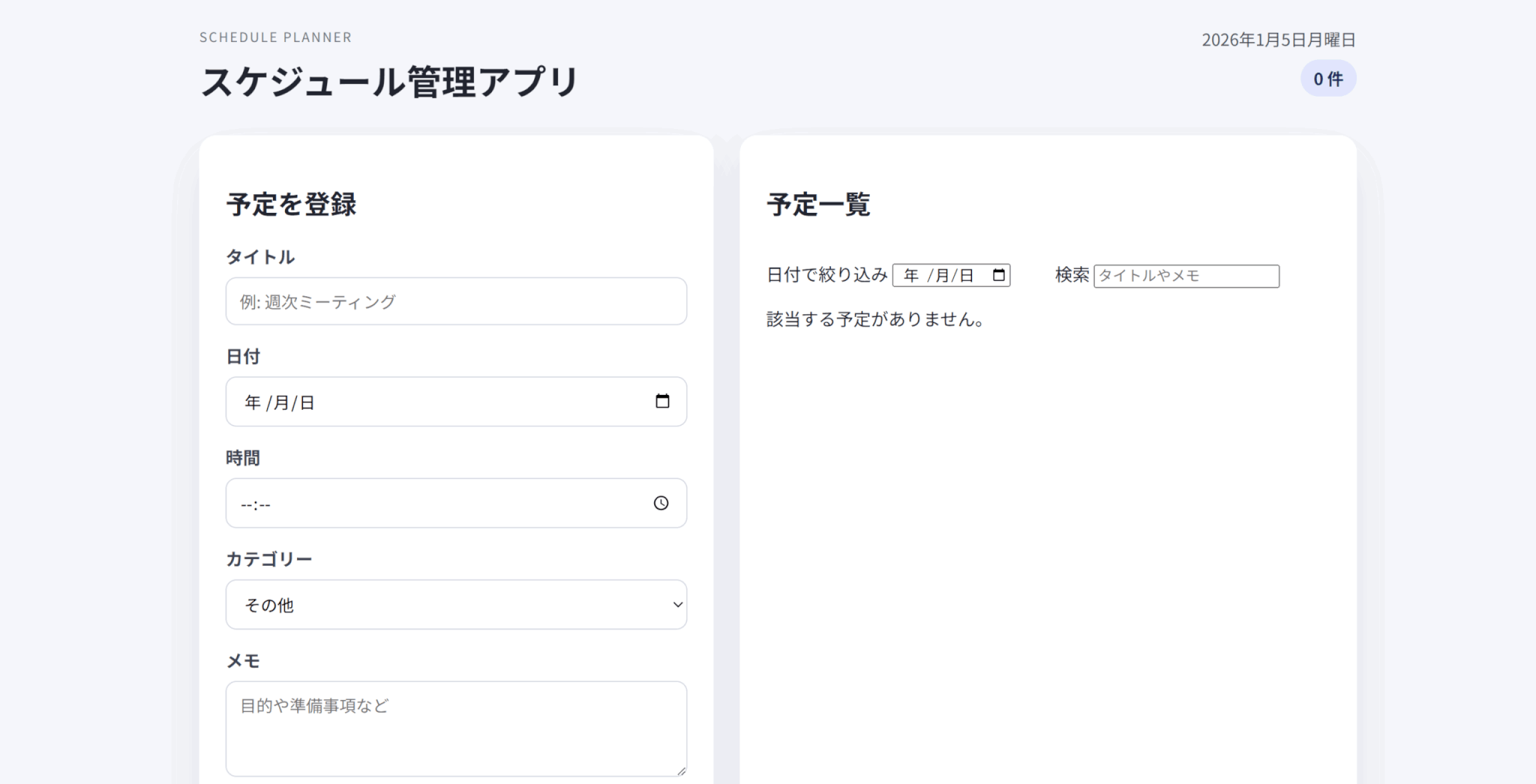Select the hours segment of the 時間 field
The width and height of the screenshot is (1536, 784).
tap(246, 504)
